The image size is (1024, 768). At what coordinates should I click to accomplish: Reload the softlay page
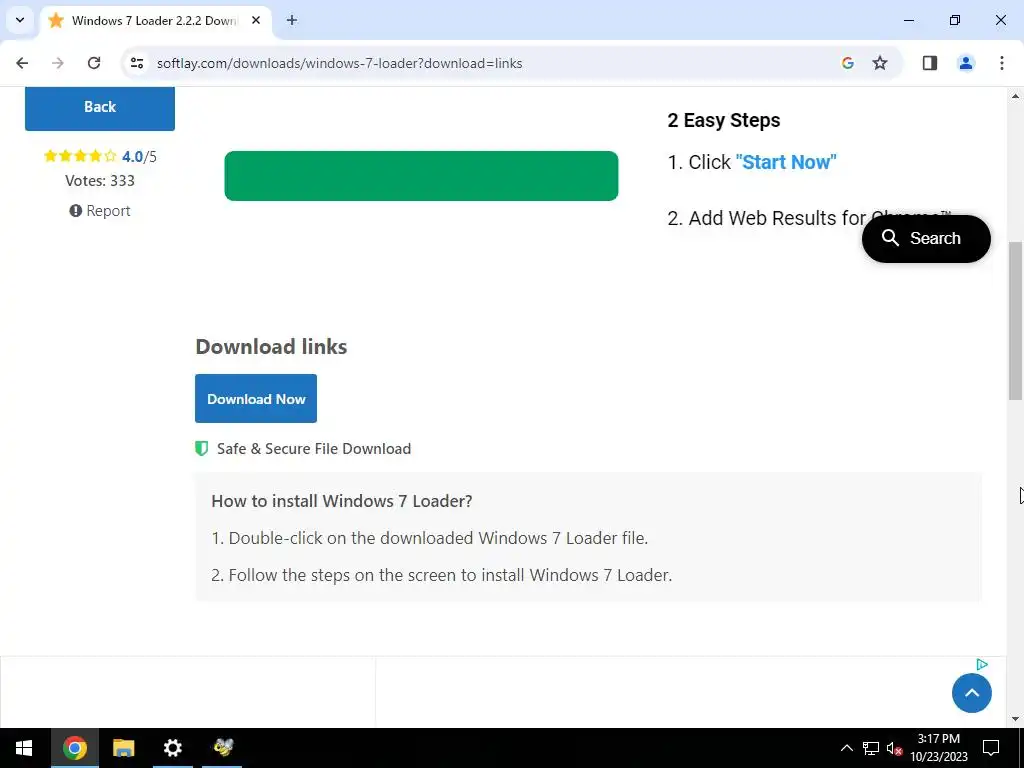94,63
